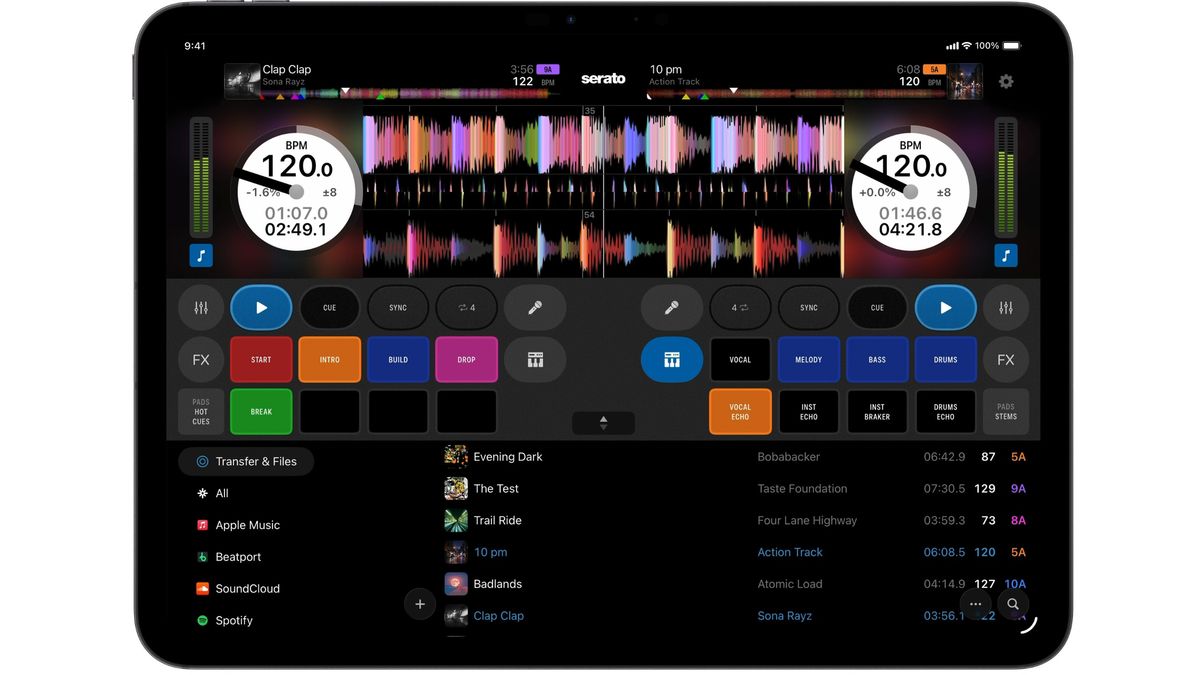Open right deck mixer EQ sliders icon
The width and height of the screenshot is (1200, 675).
pos(1006,308)
